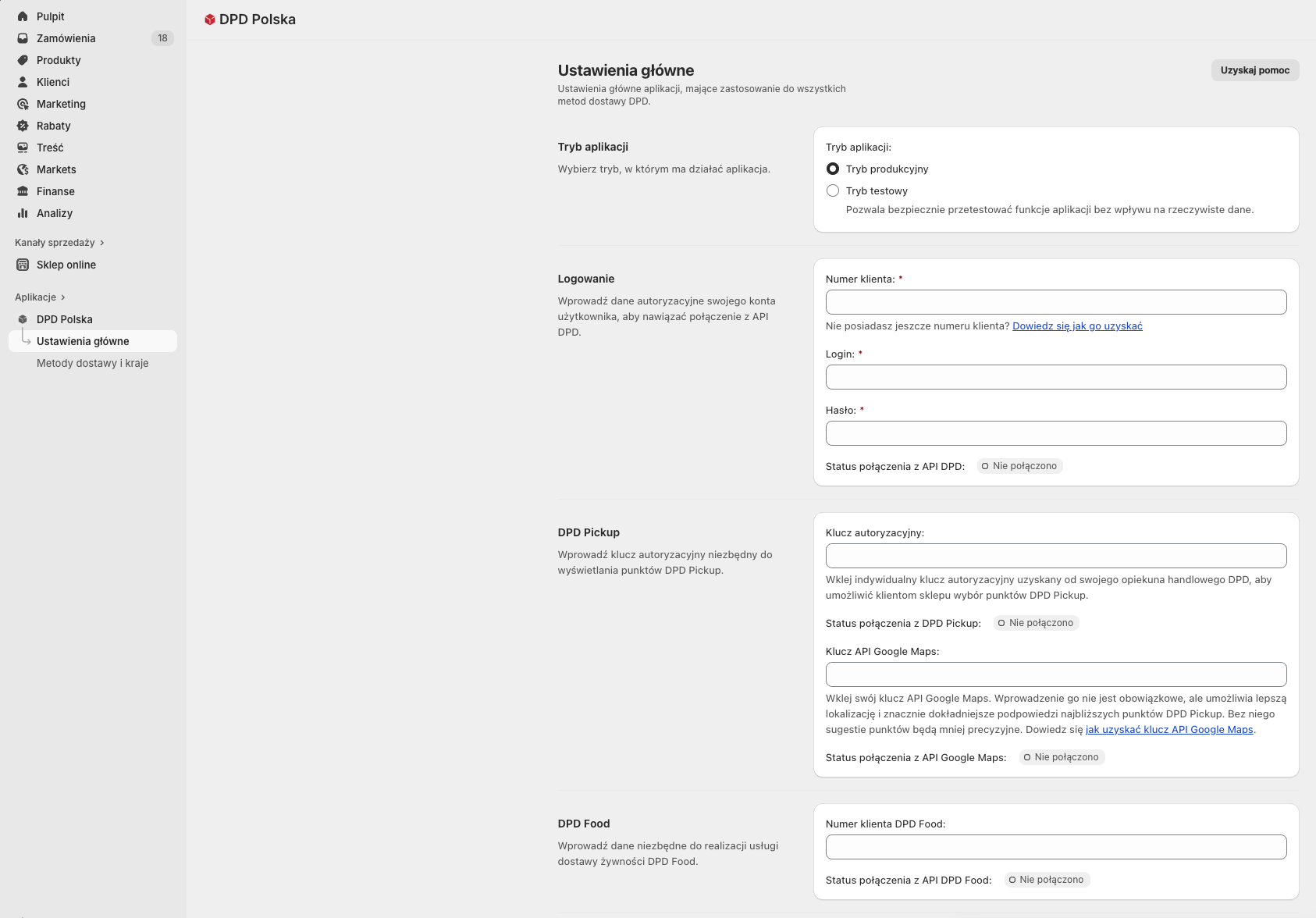Click the Klucz autoryzacyjny input field
1316x918 pixels.
(1056, 556)
